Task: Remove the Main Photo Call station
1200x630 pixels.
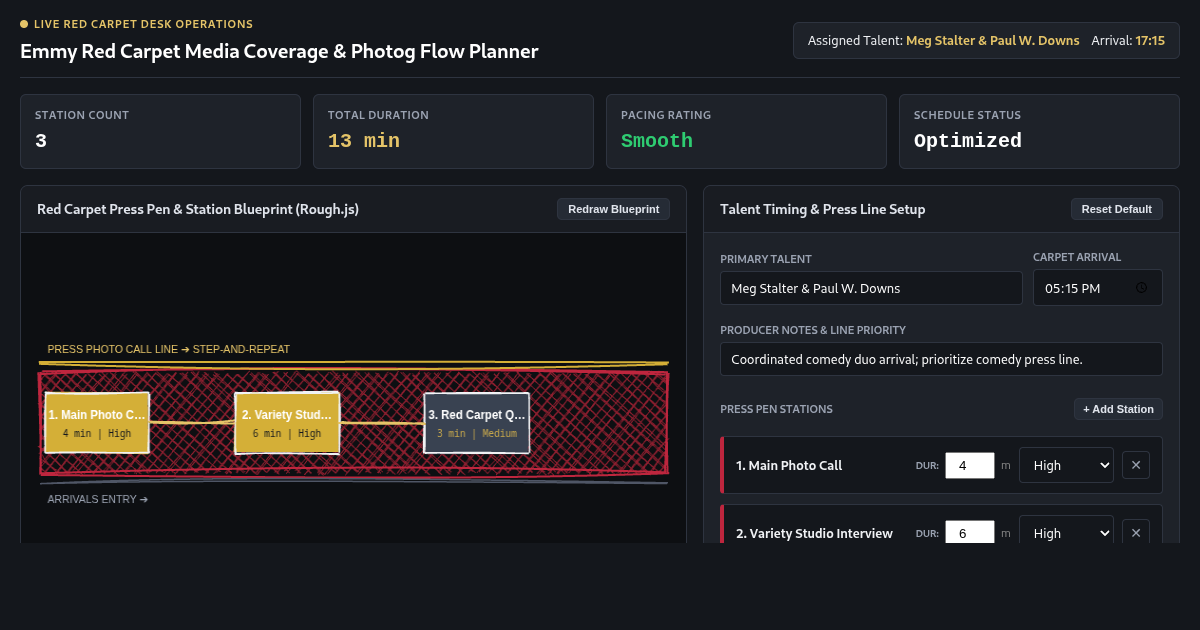Action: 1135,465
